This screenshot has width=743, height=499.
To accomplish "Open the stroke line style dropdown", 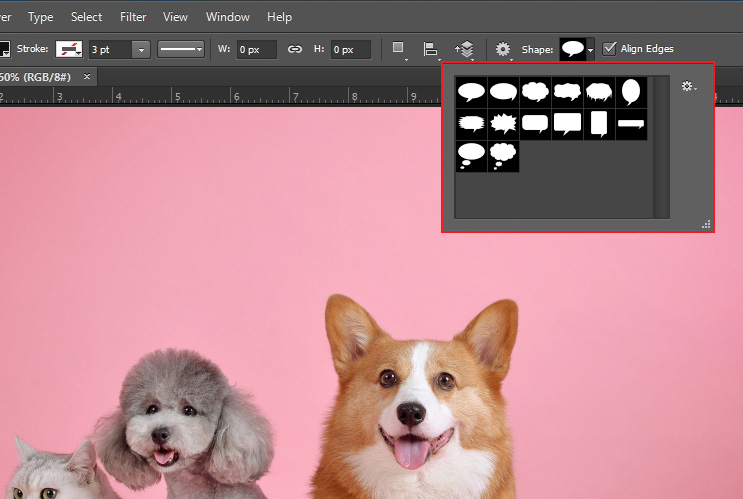I will (181, 49).
